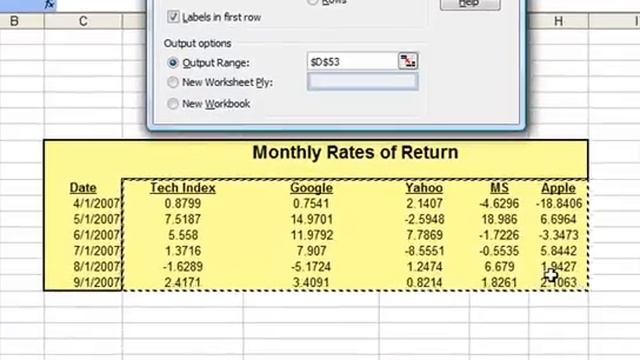Click Apple value 5.8442
This screenshot has height=360, width=640.
point(558,251)
